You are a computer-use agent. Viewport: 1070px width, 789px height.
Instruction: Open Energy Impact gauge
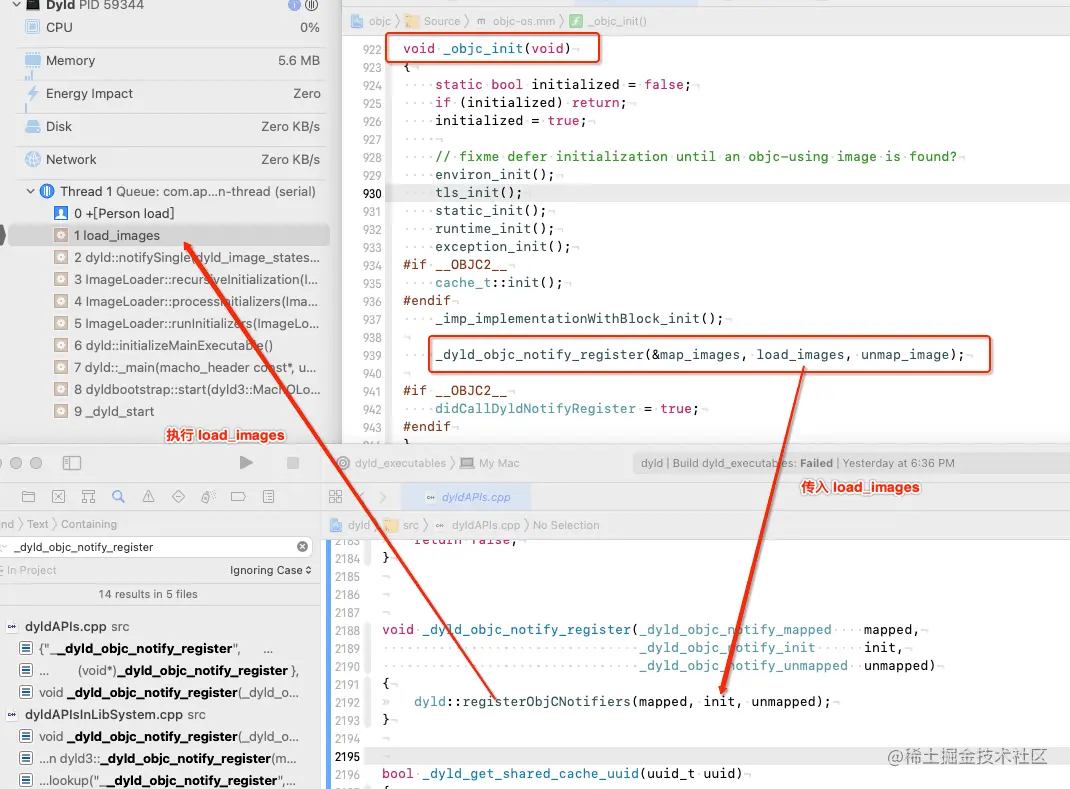coord(172,94)
